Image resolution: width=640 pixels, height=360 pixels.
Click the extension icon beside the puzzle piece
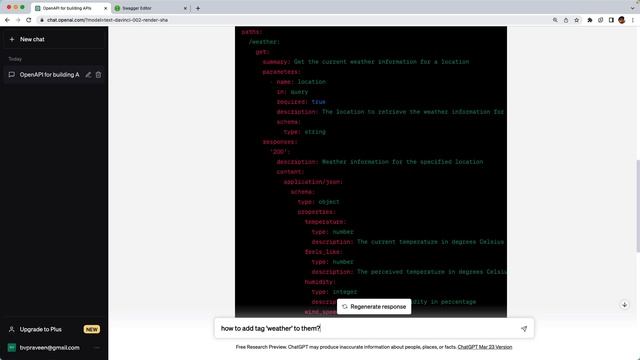pyautogui.click(x=600, y=20)
